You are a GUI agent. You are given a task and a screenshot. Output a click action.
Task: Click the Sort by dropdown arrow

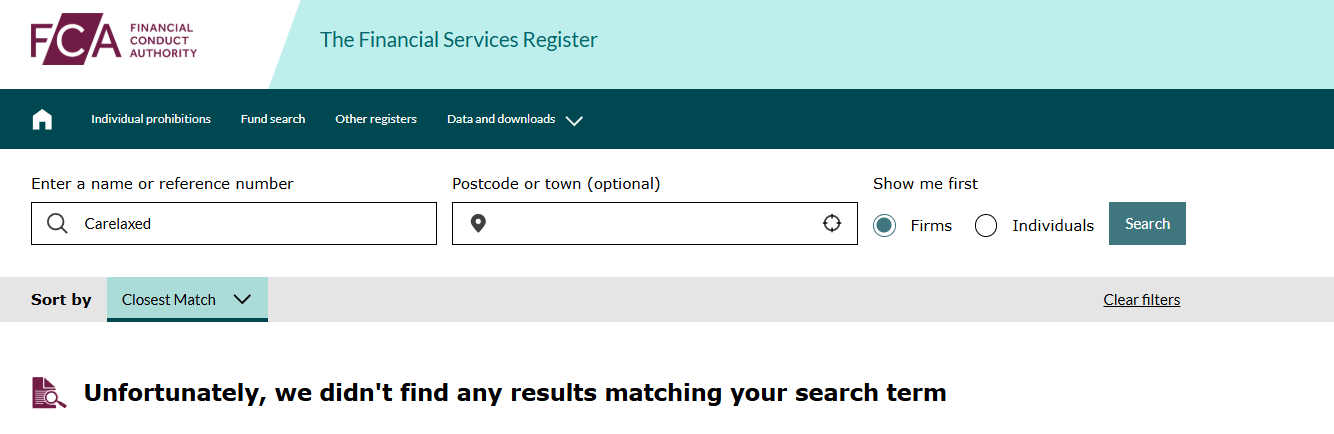[242, 299]
